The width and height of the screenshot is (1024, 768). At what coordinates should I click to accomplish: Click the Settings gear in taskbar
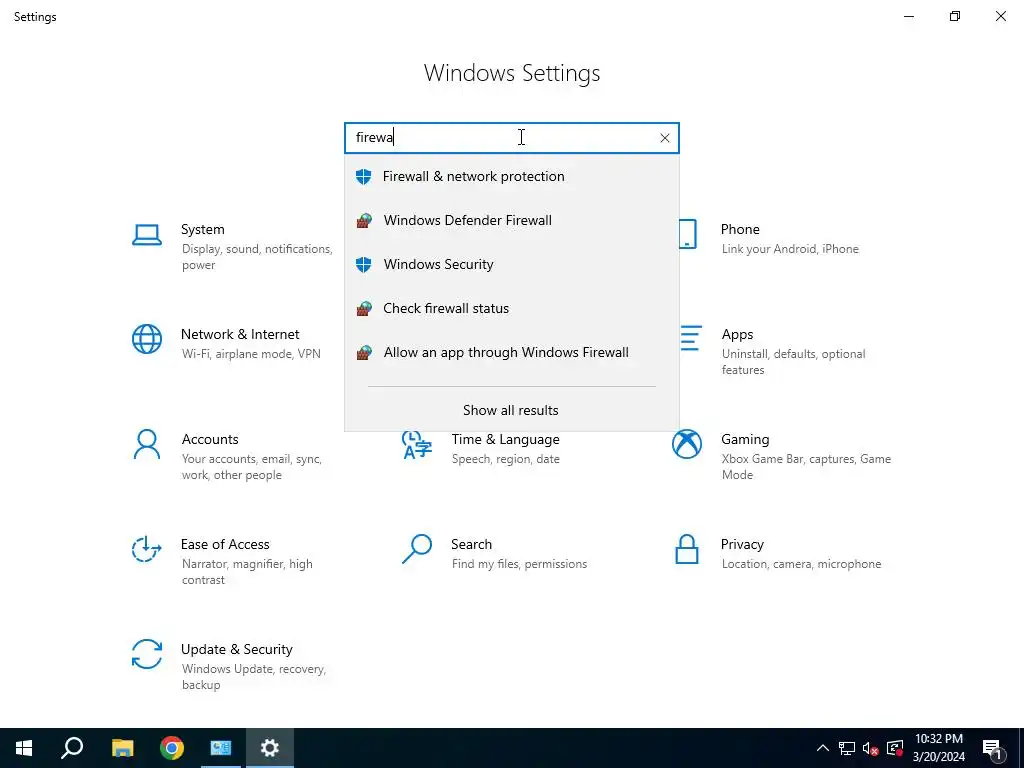(x=270, y=748)
